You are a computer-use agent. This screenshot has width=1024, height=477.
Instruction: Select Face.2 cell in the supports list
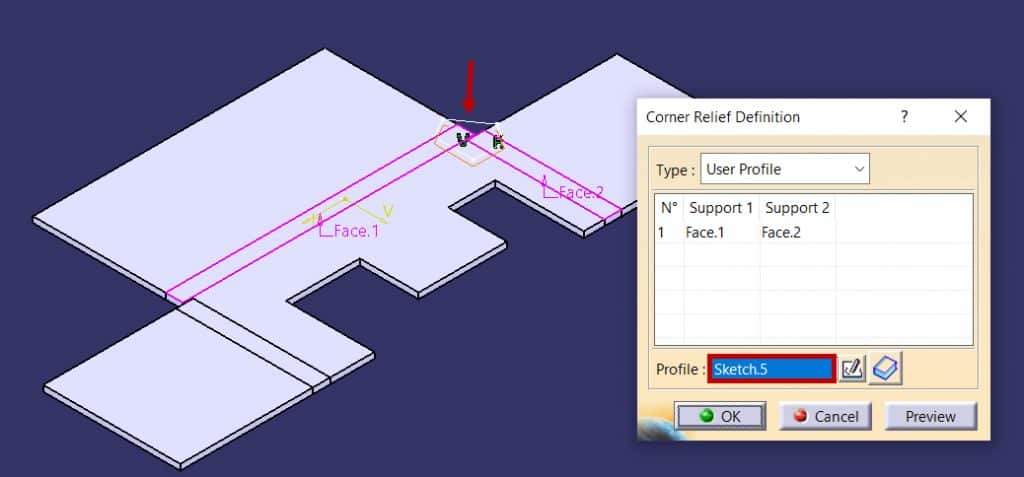[x=780, y=232]
